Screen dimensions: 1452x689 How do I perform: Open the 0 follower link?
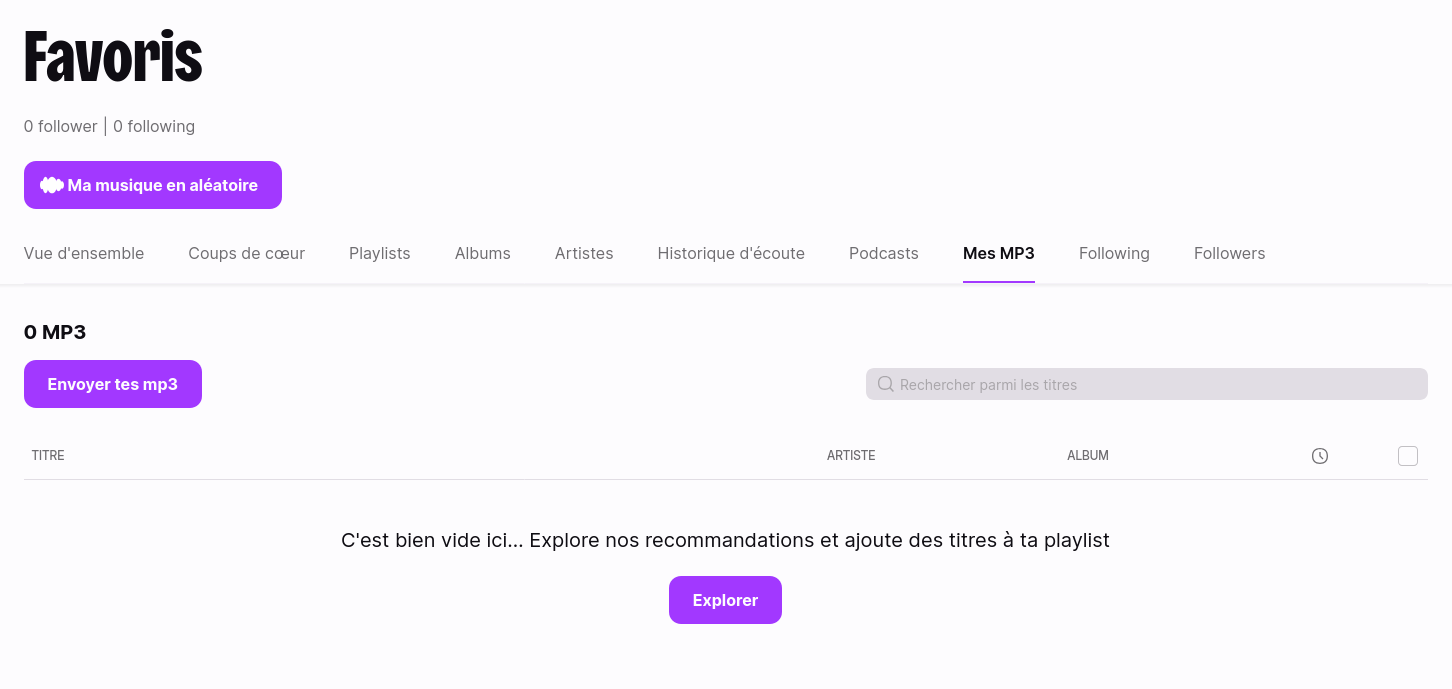pyautogui.click(x=60, y=126)
